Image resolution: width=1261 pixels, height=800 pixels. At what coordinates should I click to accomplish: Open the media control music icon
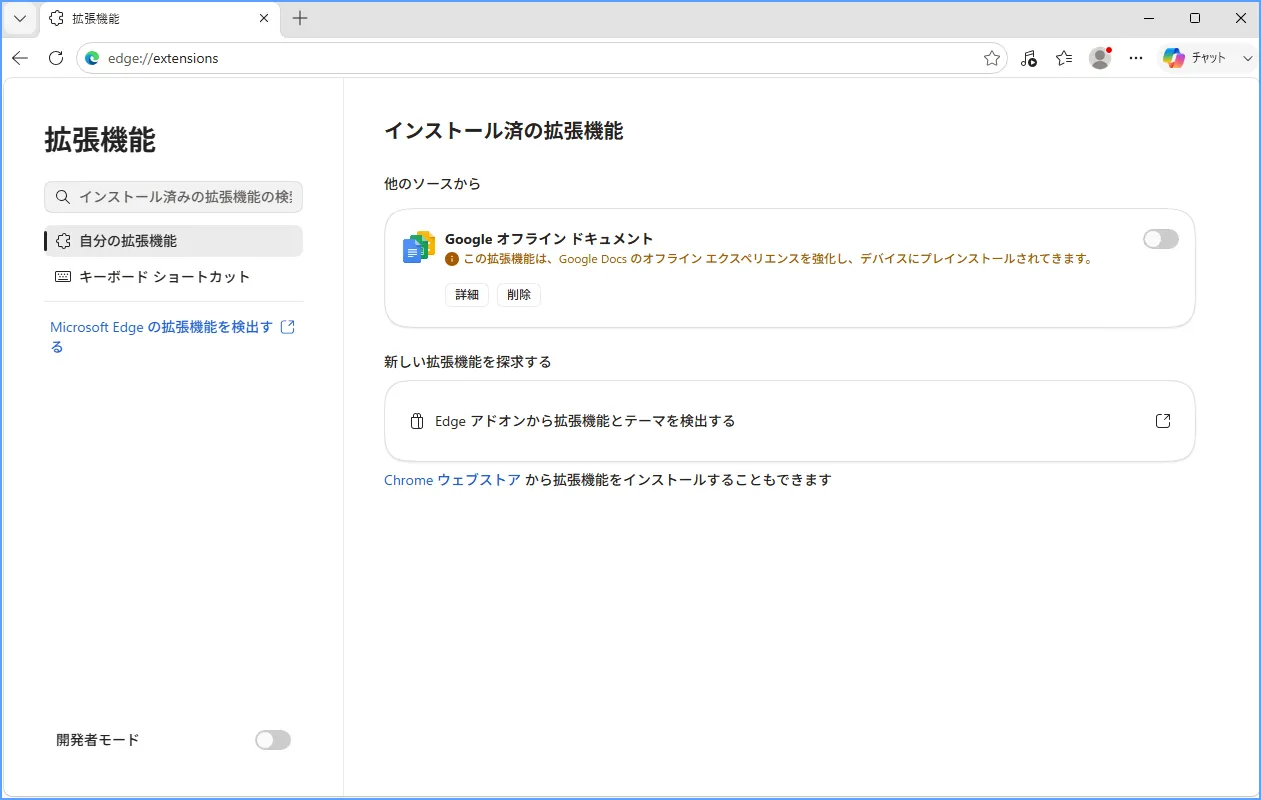(x=1028, y=58)
